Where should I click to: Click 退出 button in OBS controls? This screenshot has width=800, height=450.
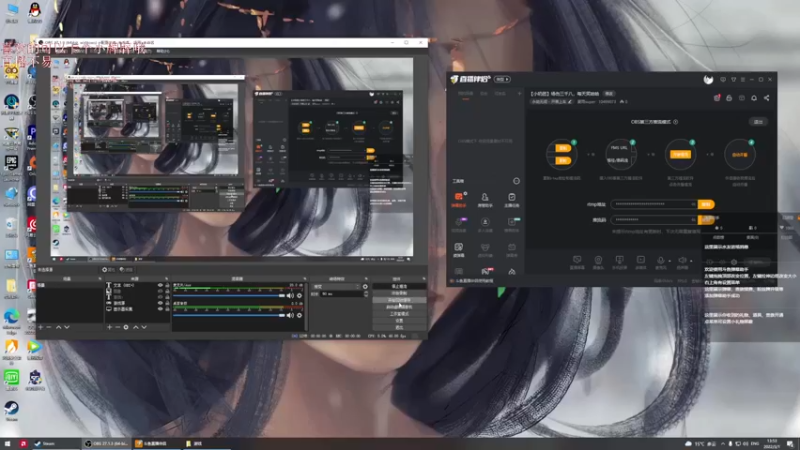[399, 327]
